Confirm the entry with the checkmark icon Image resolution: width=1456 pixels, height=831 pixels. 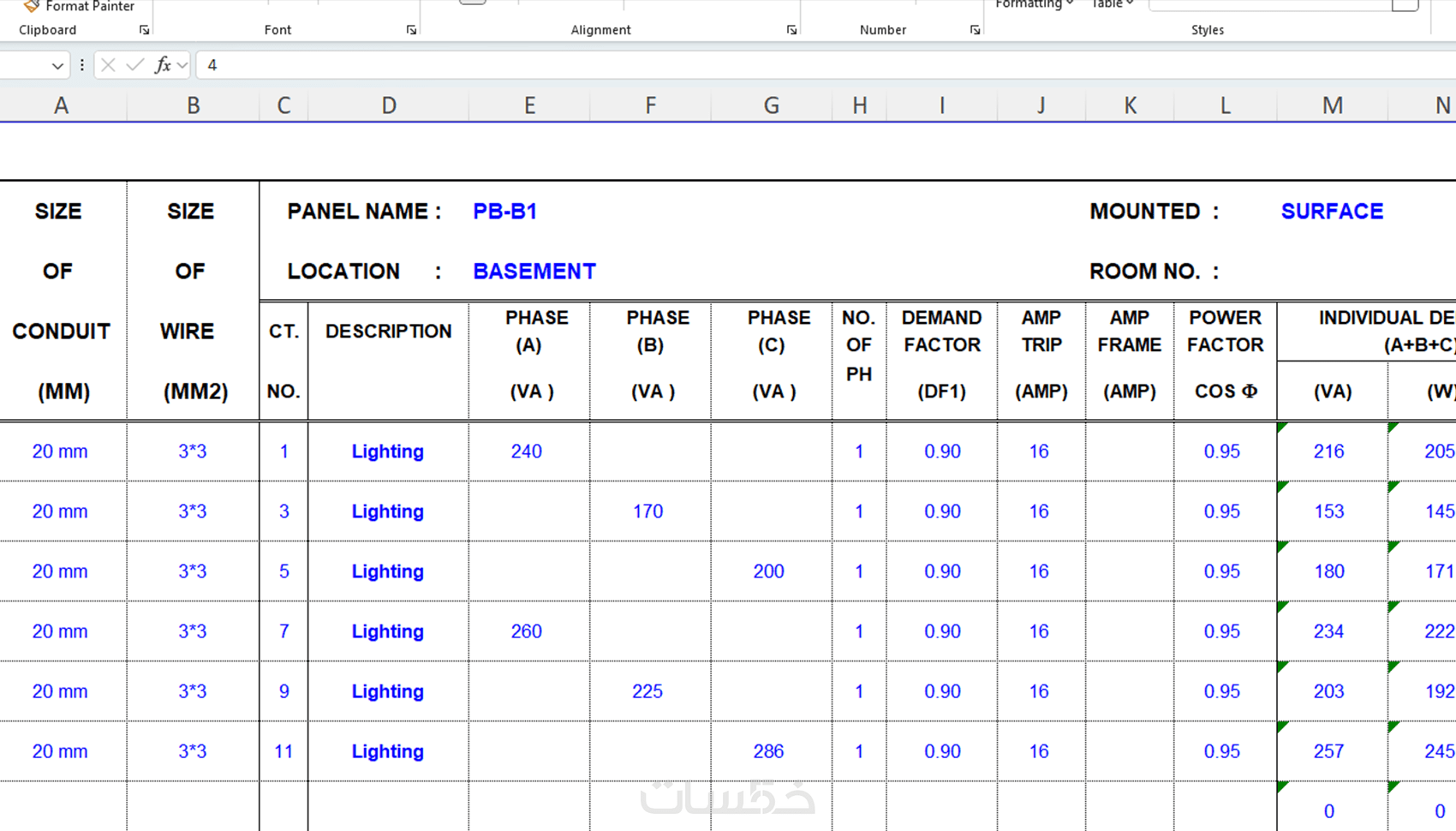(x=134, y=65)
